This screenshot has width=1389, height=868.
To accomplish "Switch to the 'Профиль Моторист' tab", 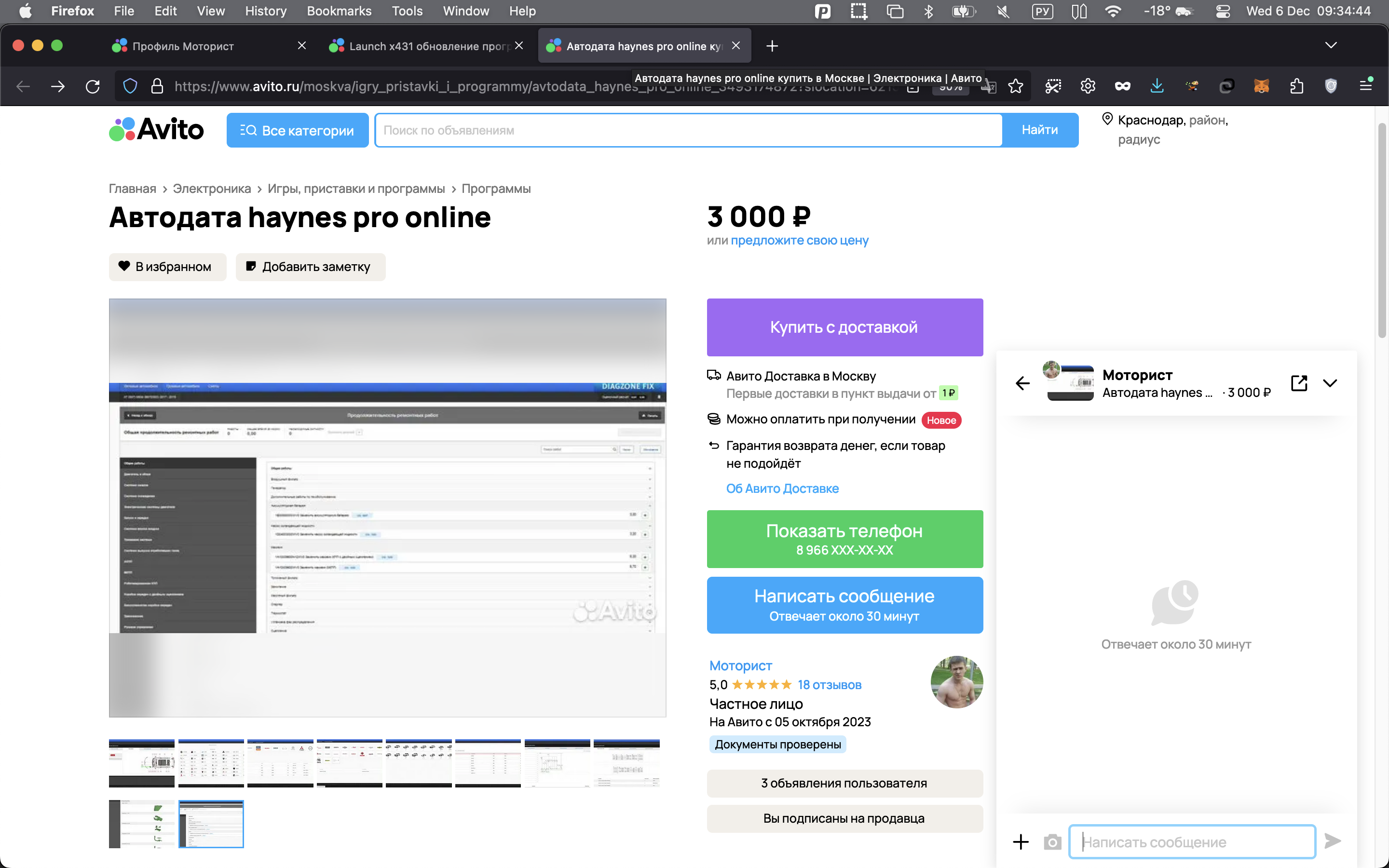I will click(x=182, y=46).
